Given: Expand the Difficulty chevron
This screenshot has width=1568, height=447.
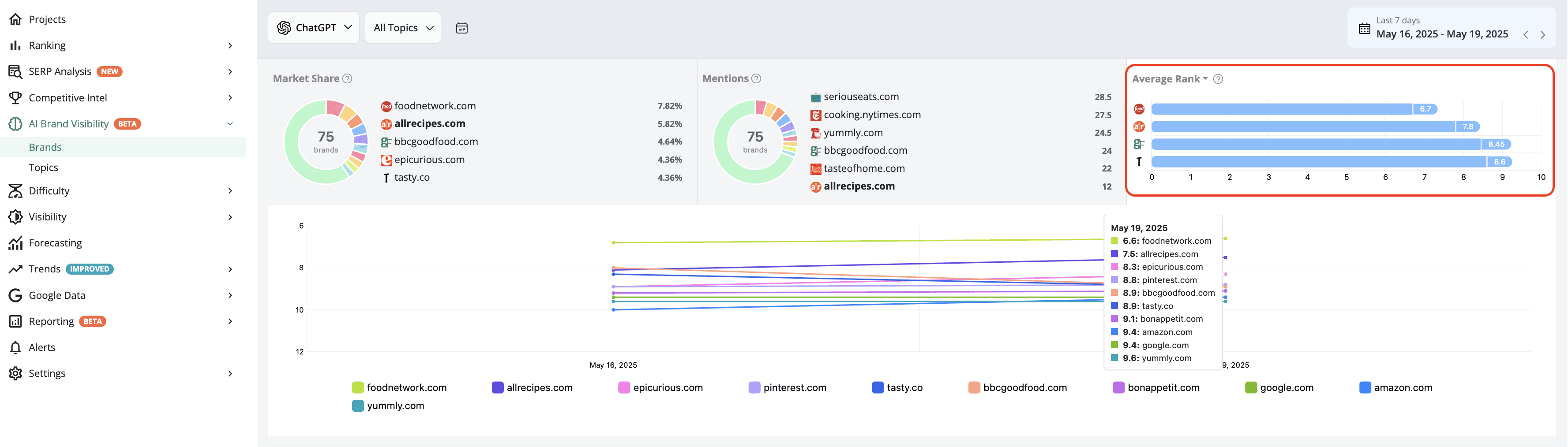Looking at the screenshot, I should pos(230,191).
